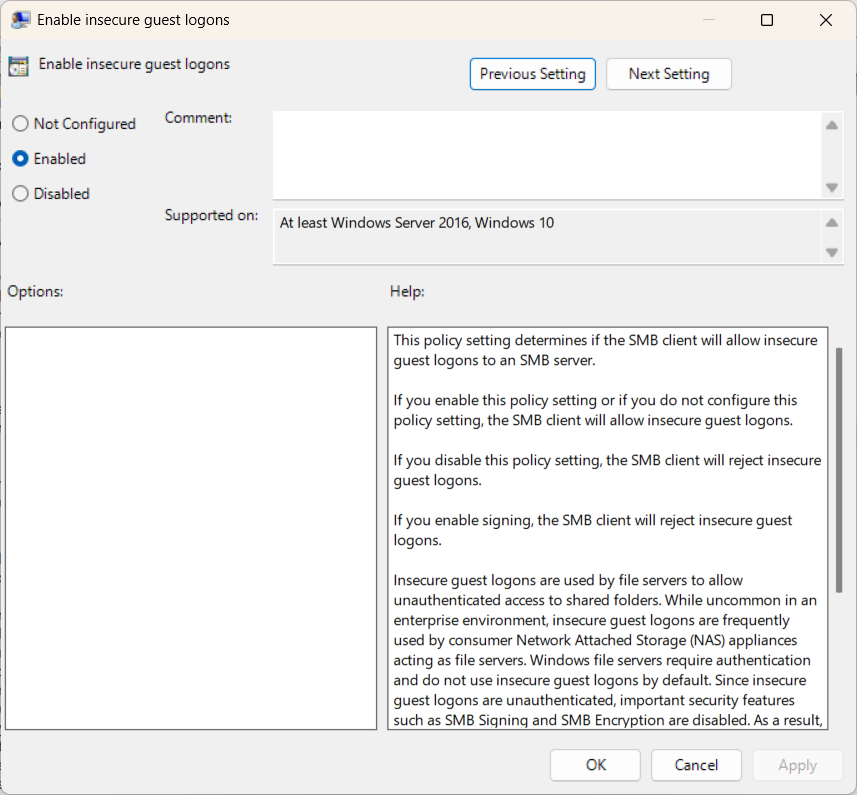Screen dimensions: 857x795
Task: Click the policy icon beside Enable insecure guest logons
Action: coord(18,64)
